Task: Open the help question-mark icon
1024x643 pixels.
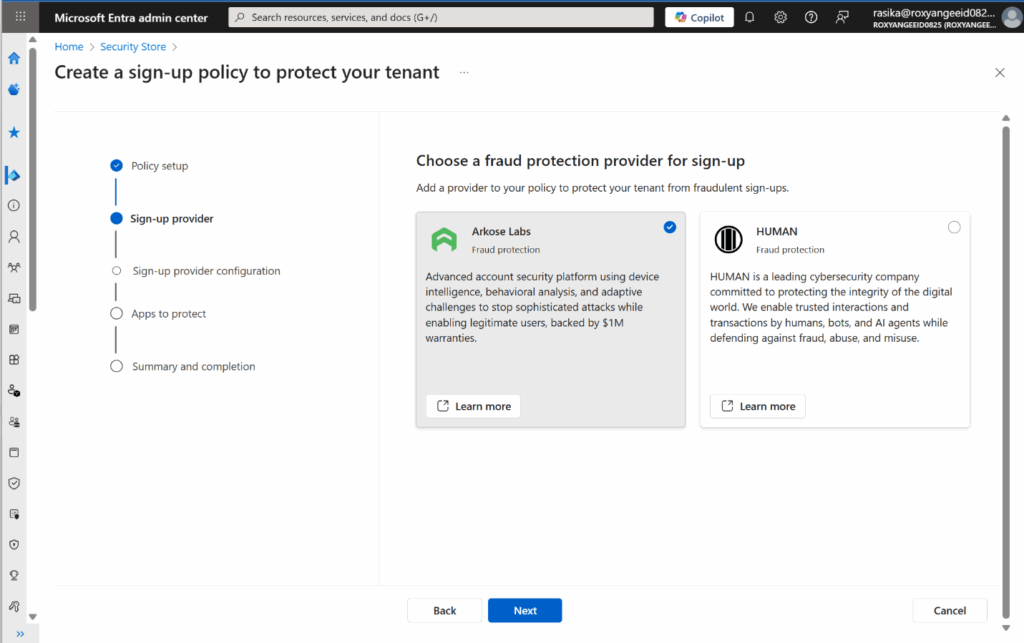Action: pos(810,16)
